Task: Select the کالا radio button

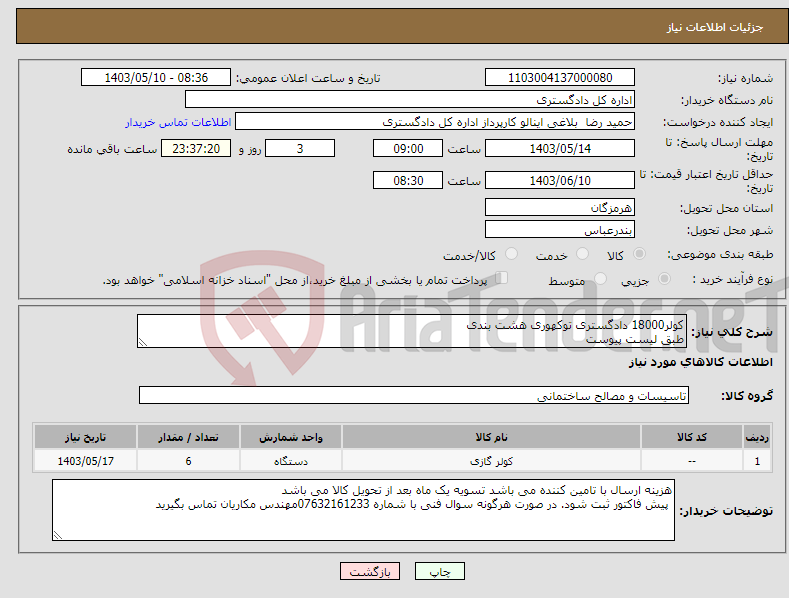Action: (x=639, y=254)
